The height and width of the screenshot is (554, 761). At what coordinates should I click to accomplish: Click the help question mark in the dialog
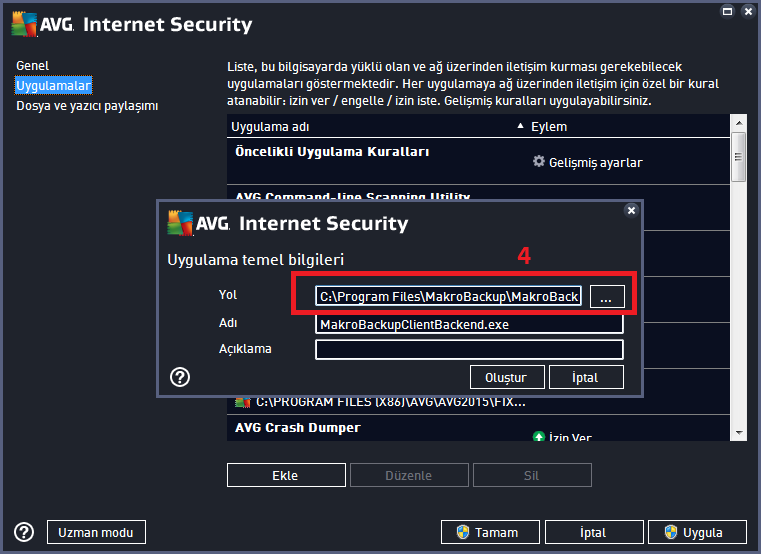(x=180, y=377)
